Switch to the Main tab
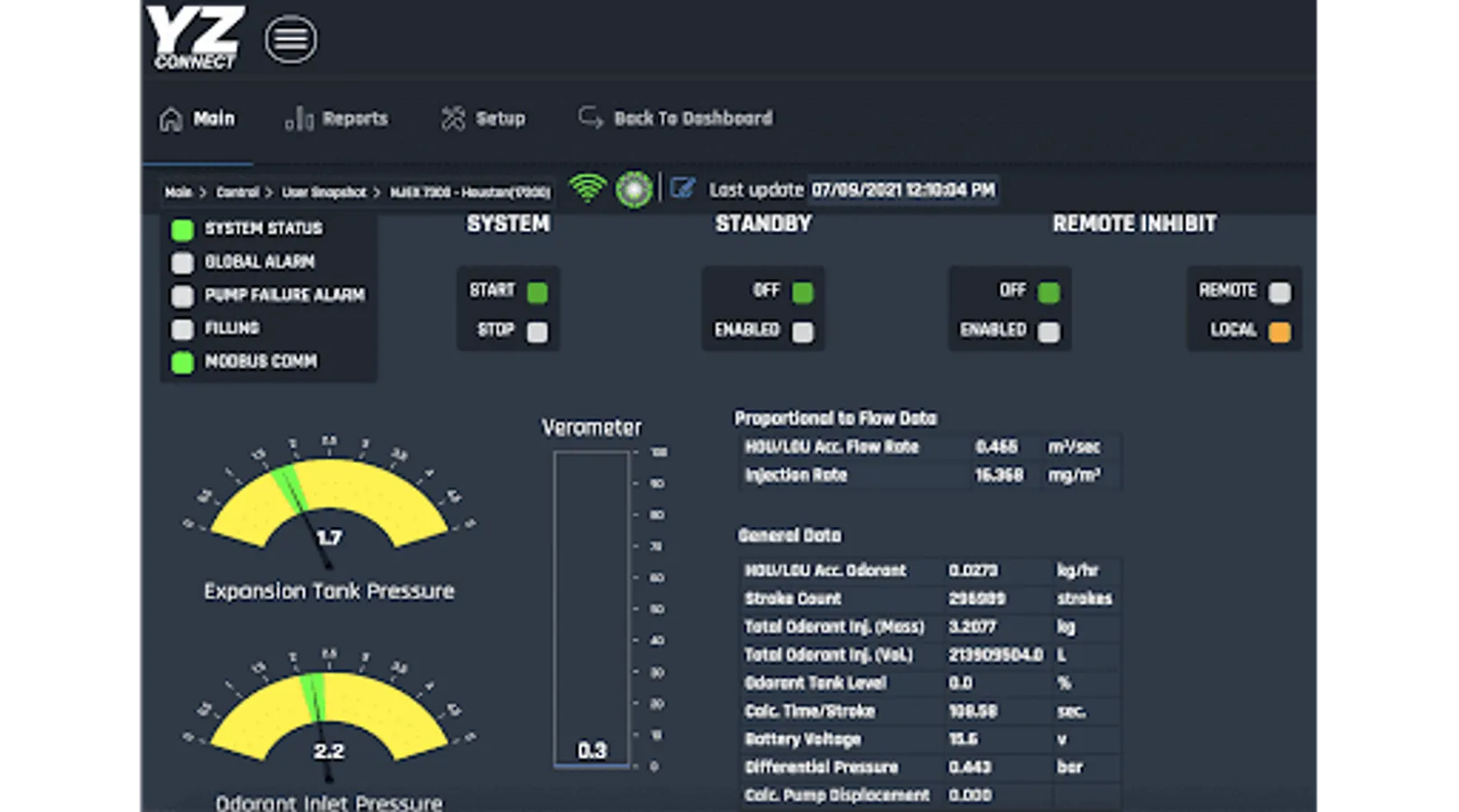Viewport: 1459px width, 812px height. click(x=198, y=119)
